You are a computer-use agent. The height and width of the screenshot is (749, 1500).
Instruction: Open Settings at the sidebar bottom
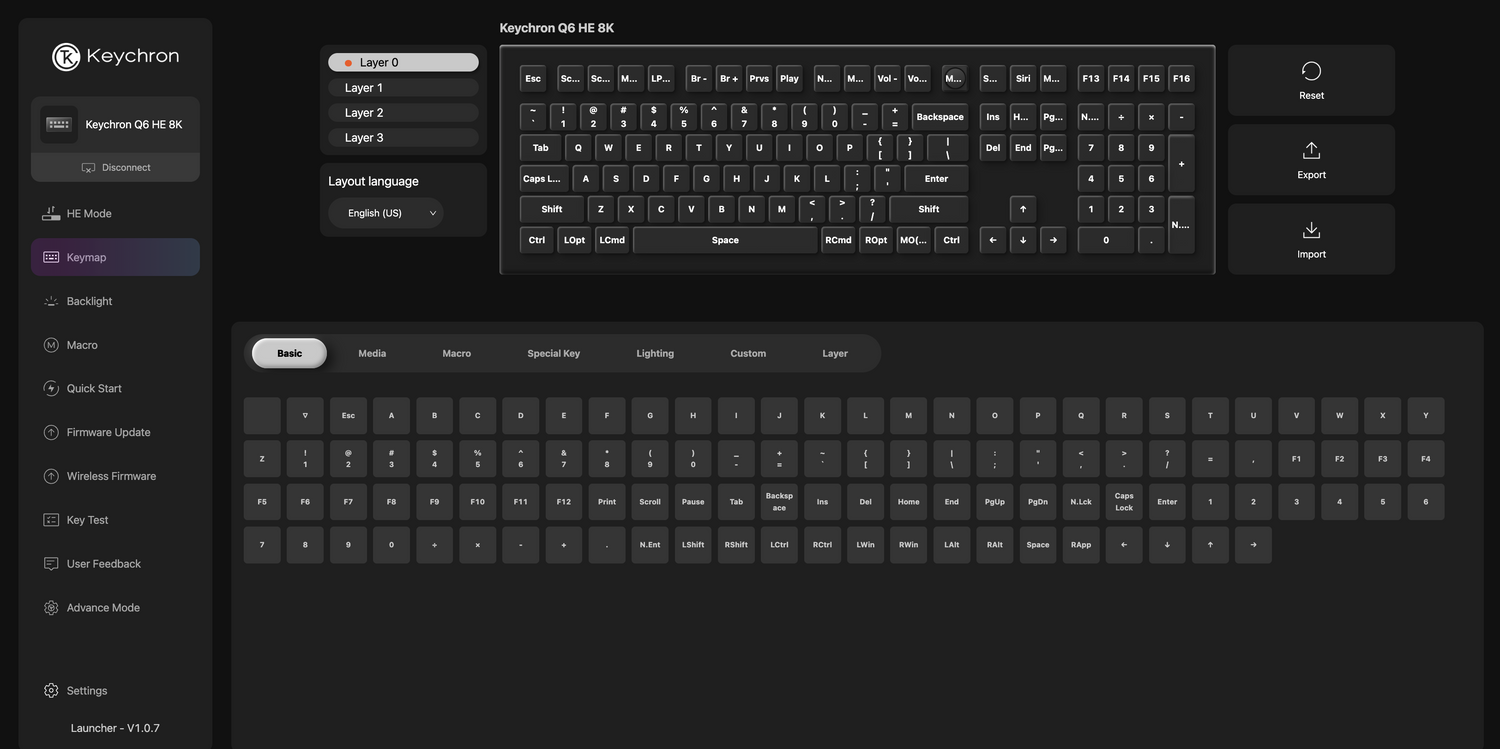click(86, 691)
